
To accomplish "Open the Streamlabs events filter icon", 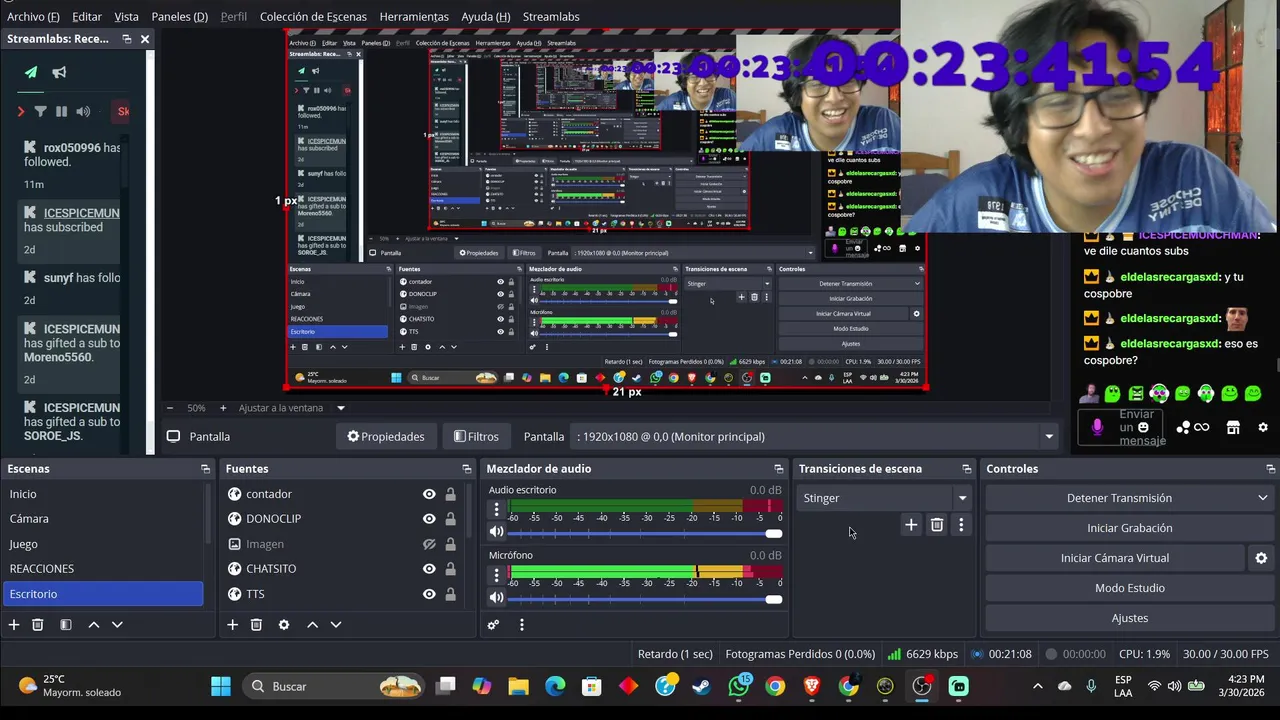I will coord(40,111).
